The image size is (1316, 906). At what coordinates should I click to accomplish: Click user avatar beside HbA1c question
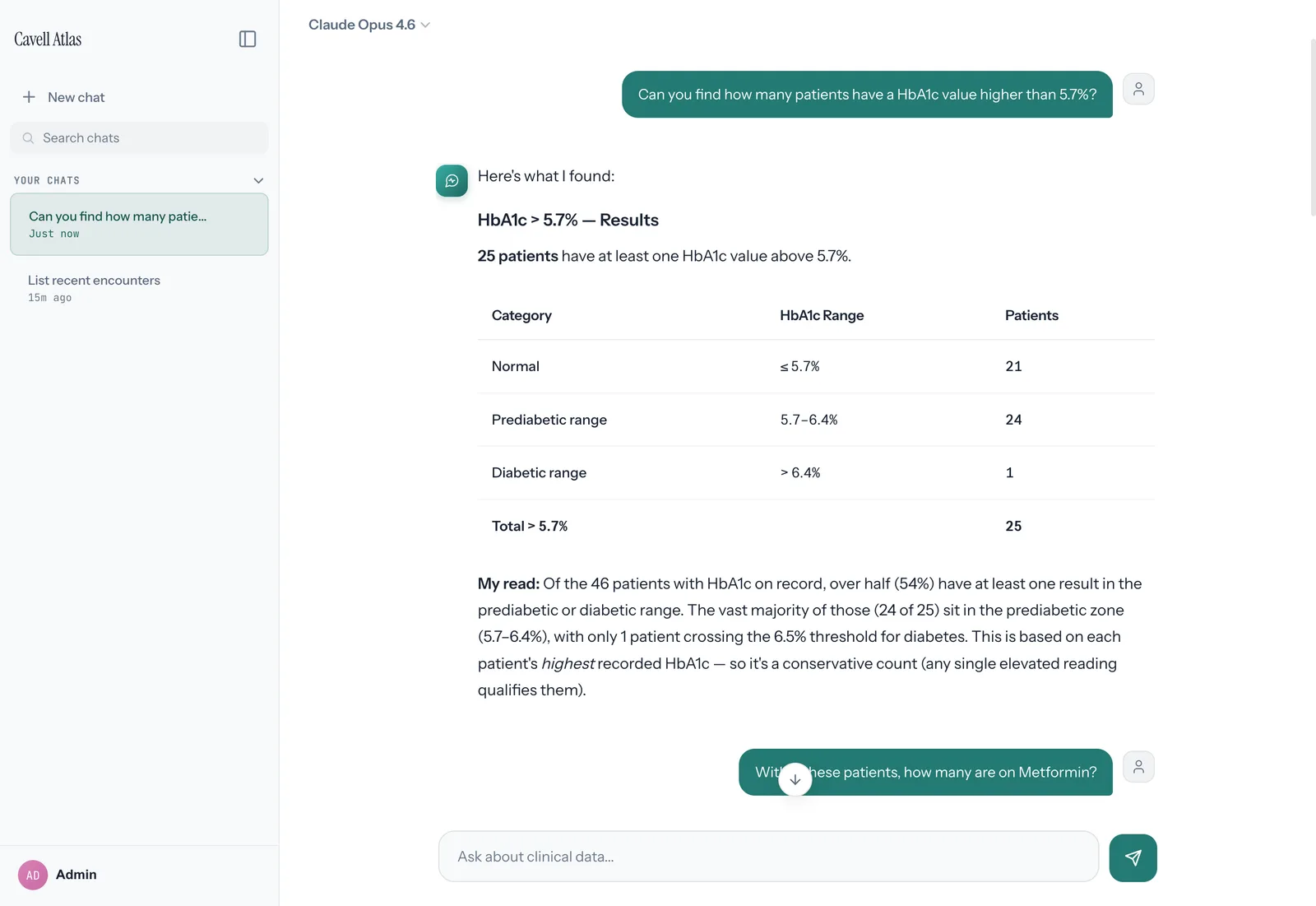(1138, 89)
